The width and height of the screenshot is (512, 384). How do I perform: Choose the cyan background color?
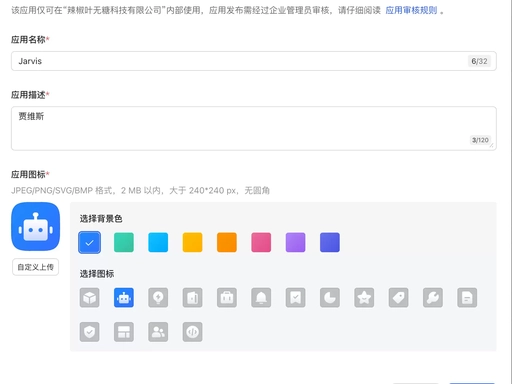click(x=158, y=242)
